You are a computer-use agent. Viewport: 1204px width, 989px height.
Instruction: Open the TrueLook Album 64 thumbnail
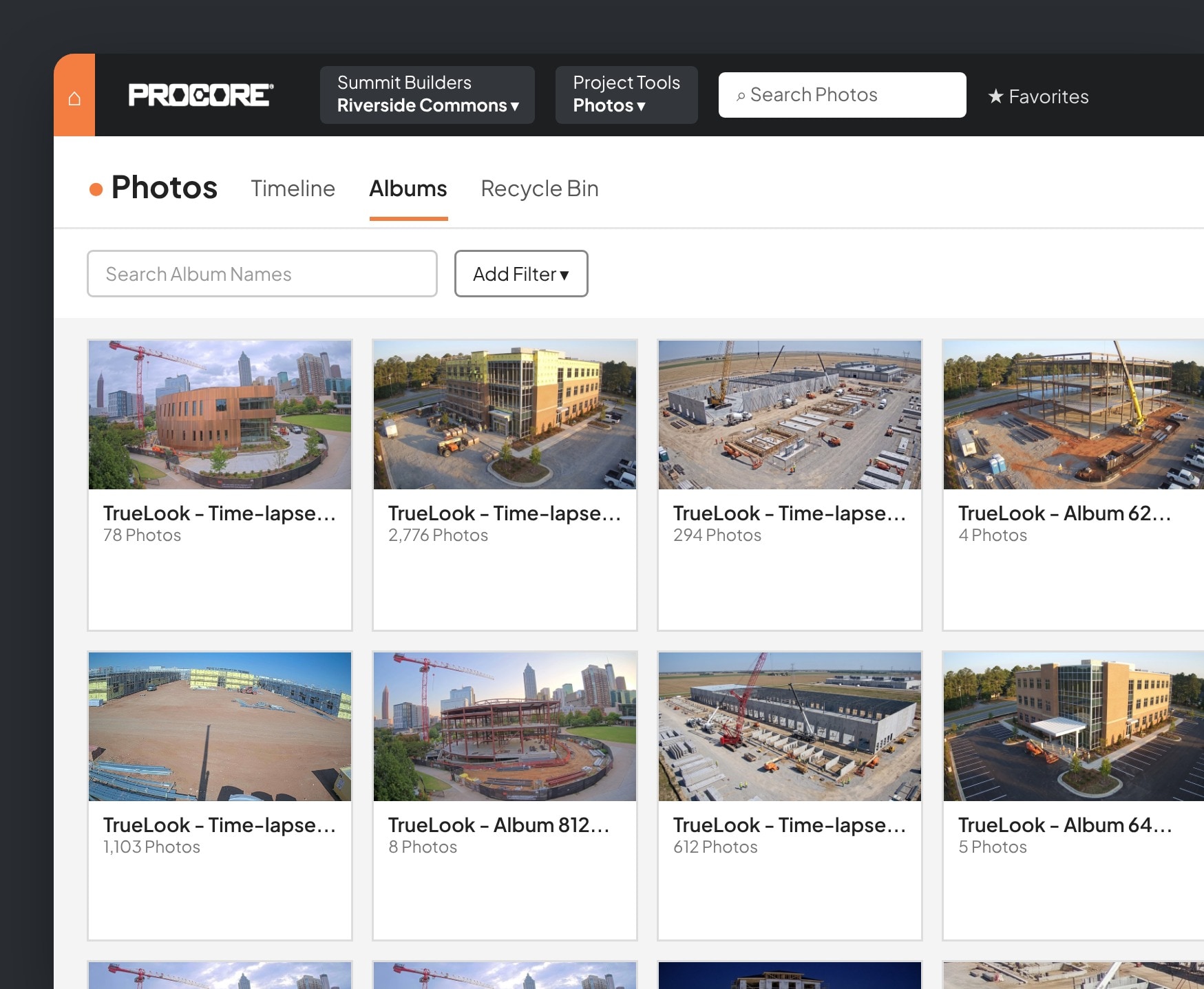coord(1074,727)
